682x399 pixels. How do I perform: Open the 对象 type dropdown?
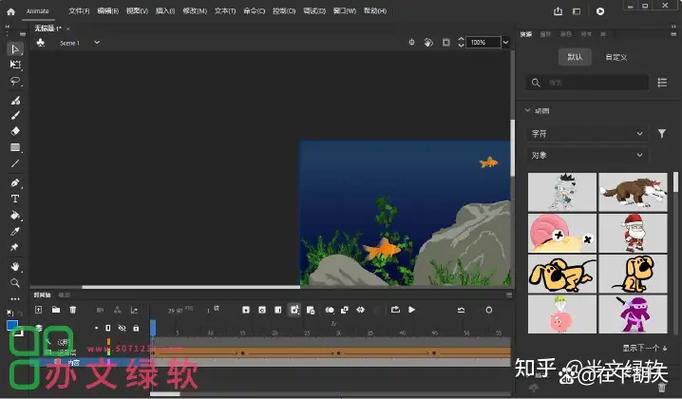pos(587,155)
